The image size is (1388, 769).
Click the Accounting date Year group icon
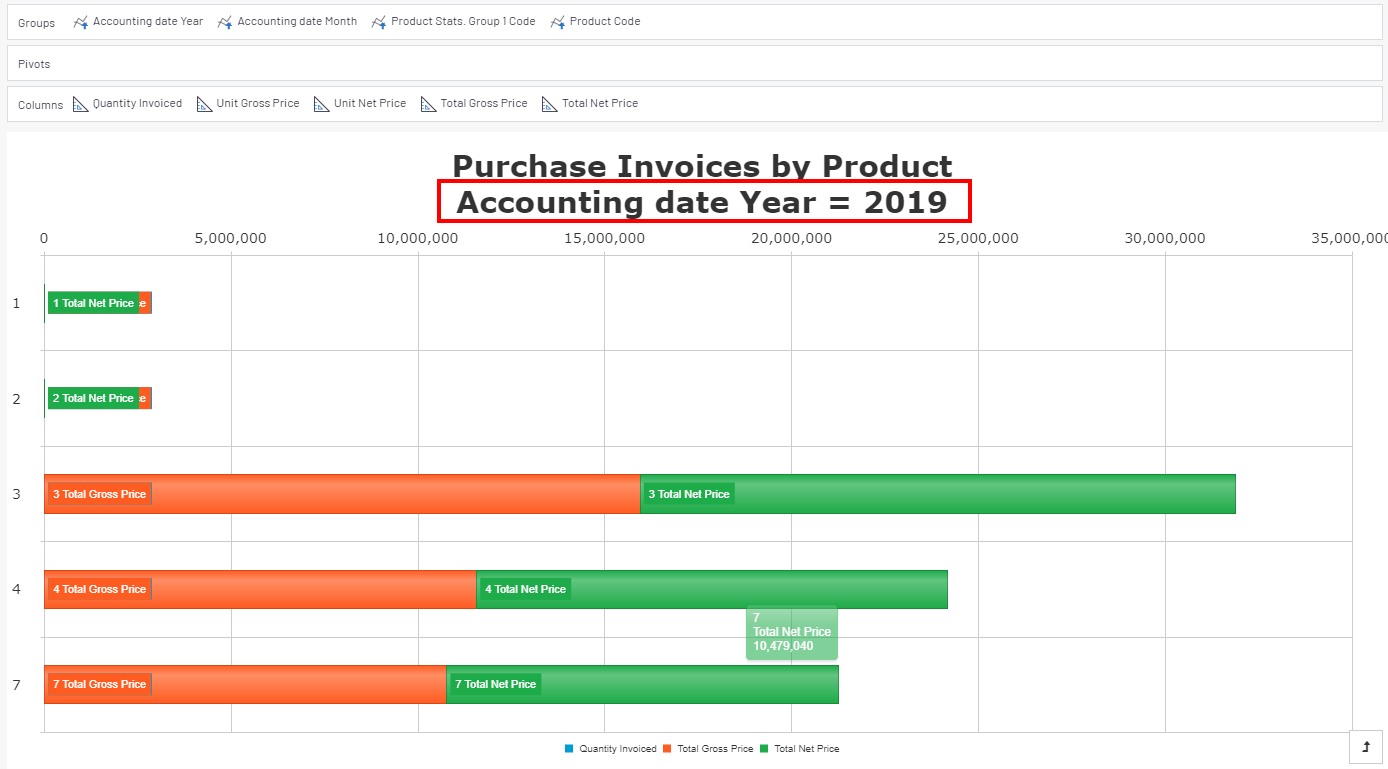pyautogui.click(x=81, y=22)
